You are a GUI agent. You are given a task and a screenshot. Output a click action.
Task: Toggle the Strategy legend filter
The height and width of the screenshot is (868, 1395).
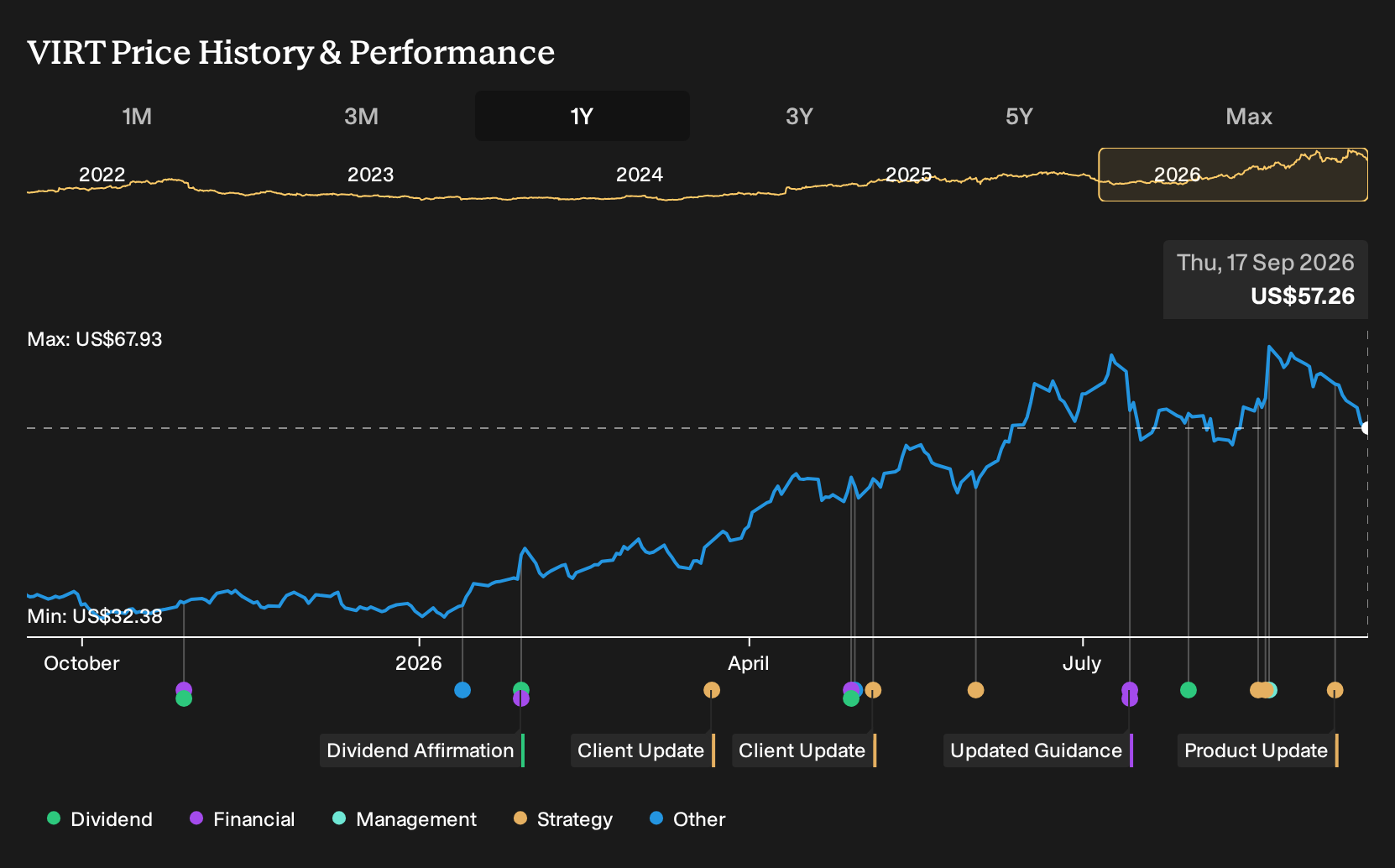(563, 819)
